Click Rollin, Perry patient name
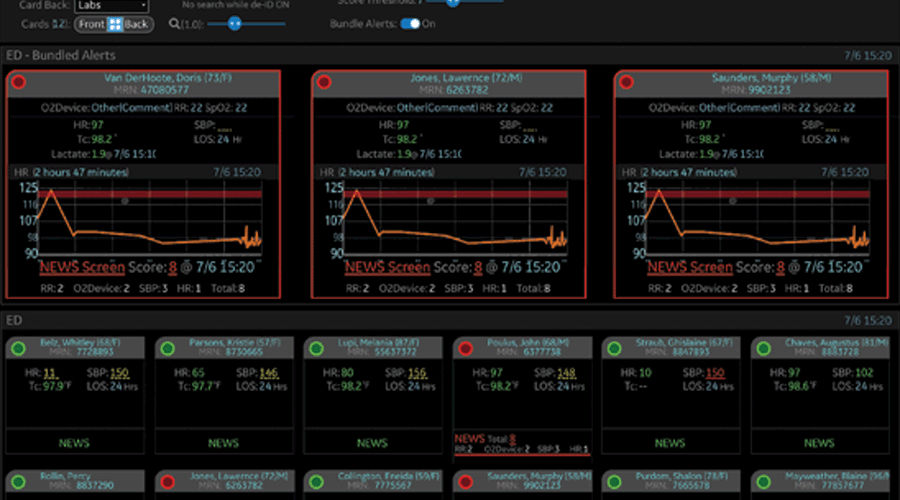Image resolution: width=900 pixels, height=500 pixels. click(x=65, y=476)
